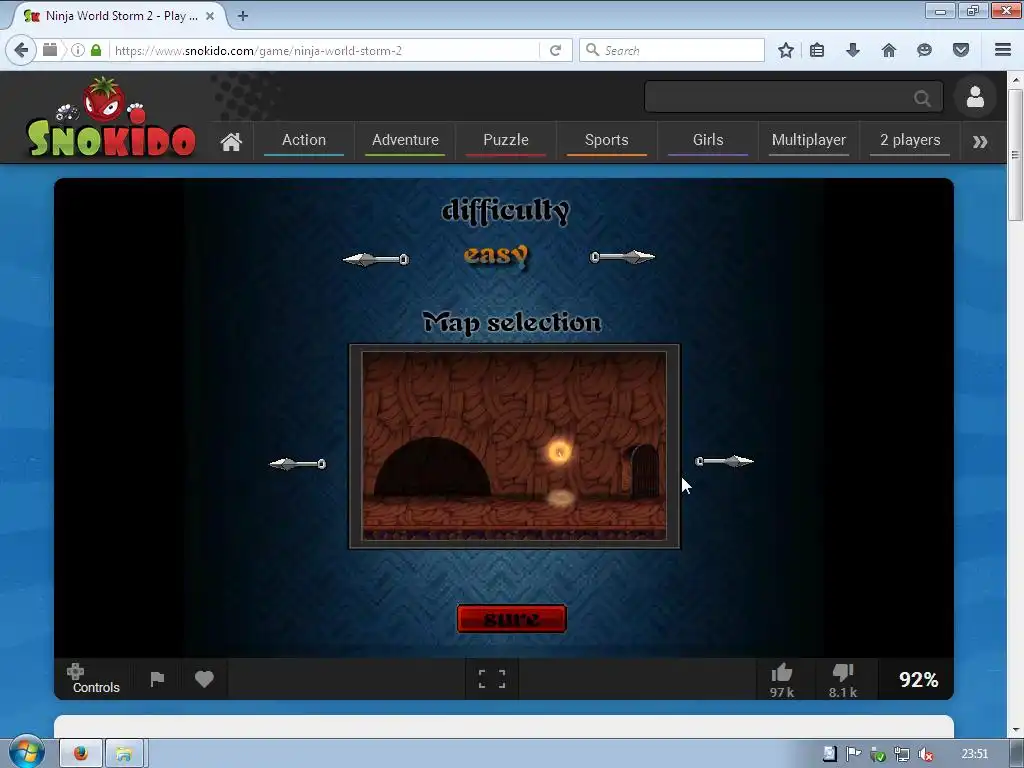
Task: Reload the page with refresh icon
Action: [x=555, y=50]
